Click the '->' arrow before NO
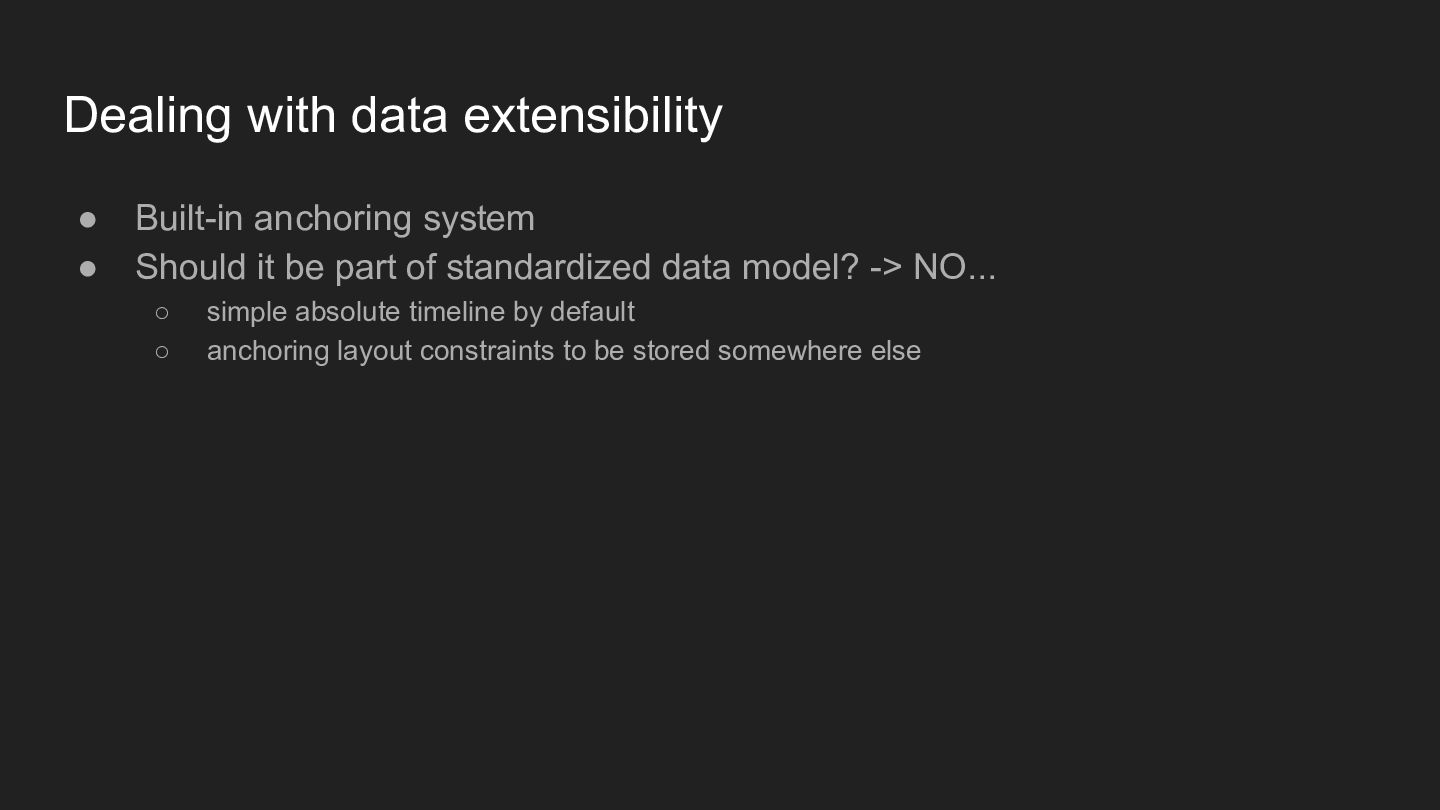This screenshot has height=810, width=1440. pyautogui.click(x=886, y=267)
